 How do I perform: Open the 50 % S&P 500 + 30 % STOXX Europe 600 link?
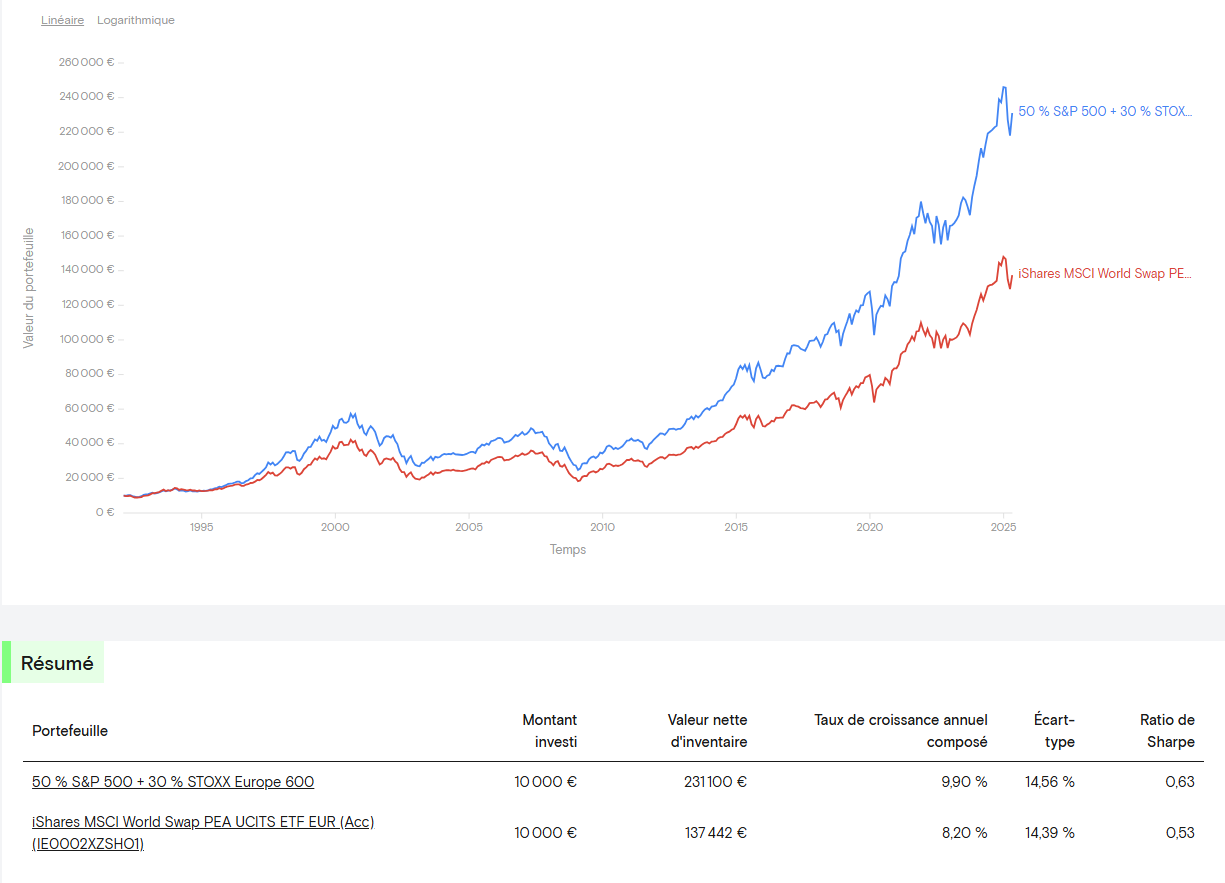coord(173,782)
